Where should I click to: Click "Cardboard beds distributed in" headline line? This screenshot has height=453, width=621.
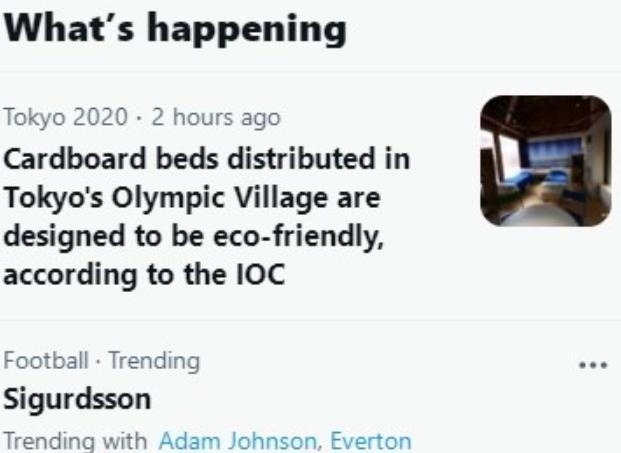click(x=208, y=160)
